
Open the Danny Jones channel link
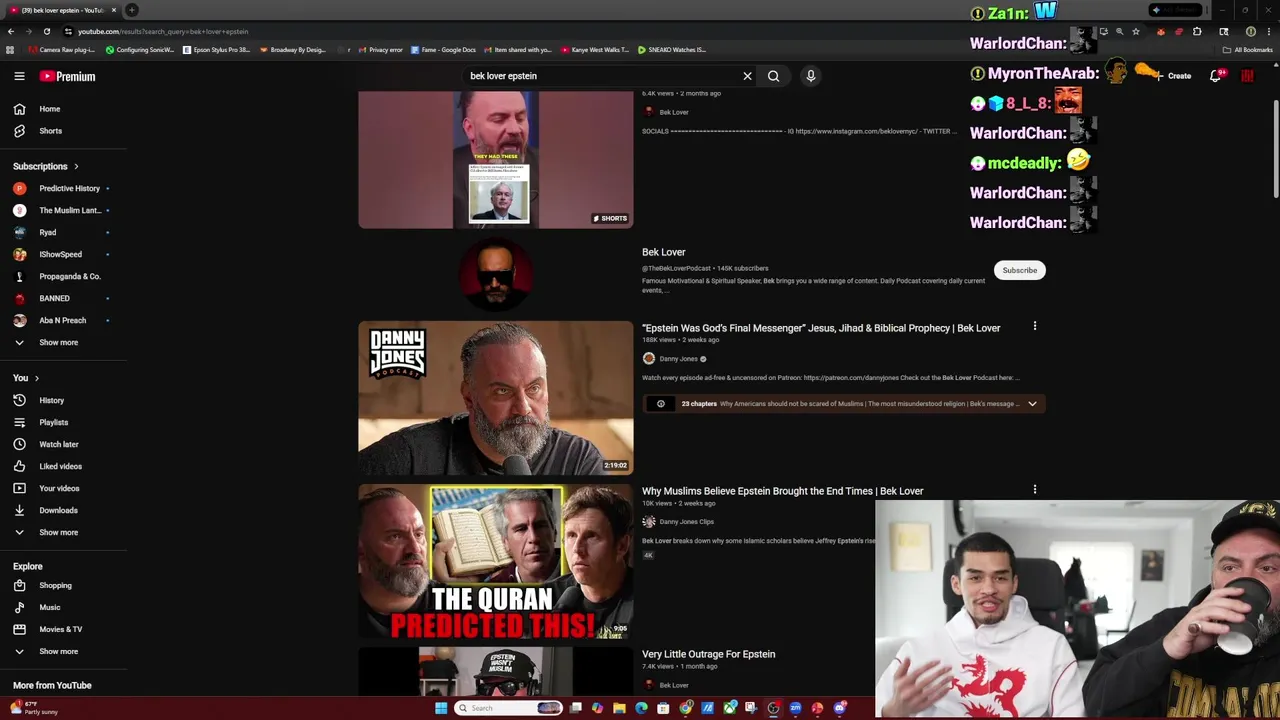click(x=678, y=359)
